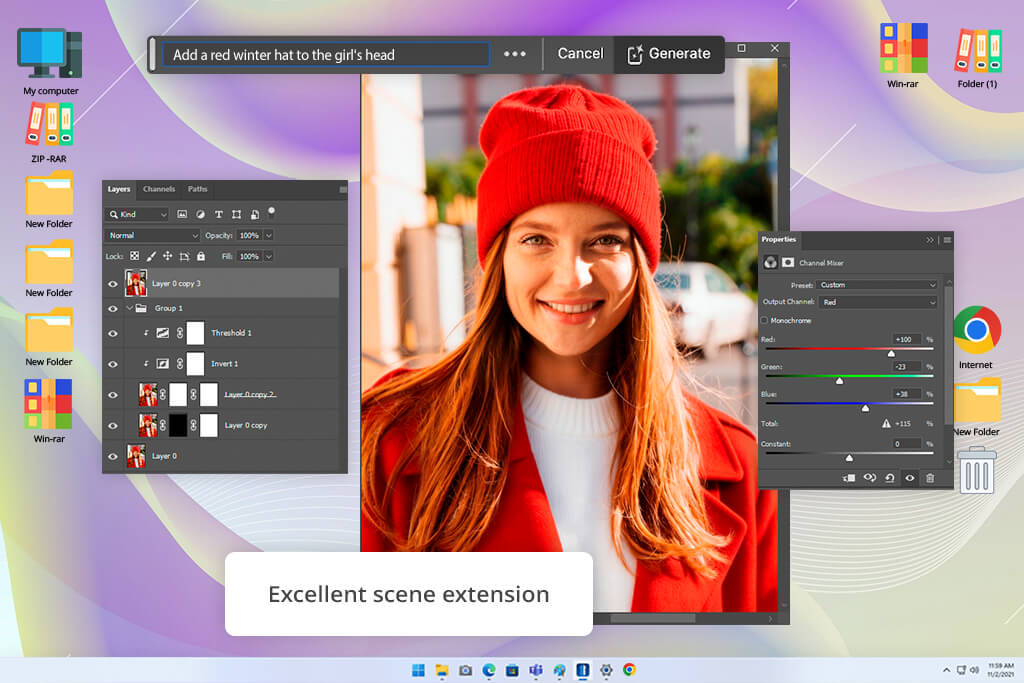Open the Recycle Bin desktop icon

pos(976,469)
